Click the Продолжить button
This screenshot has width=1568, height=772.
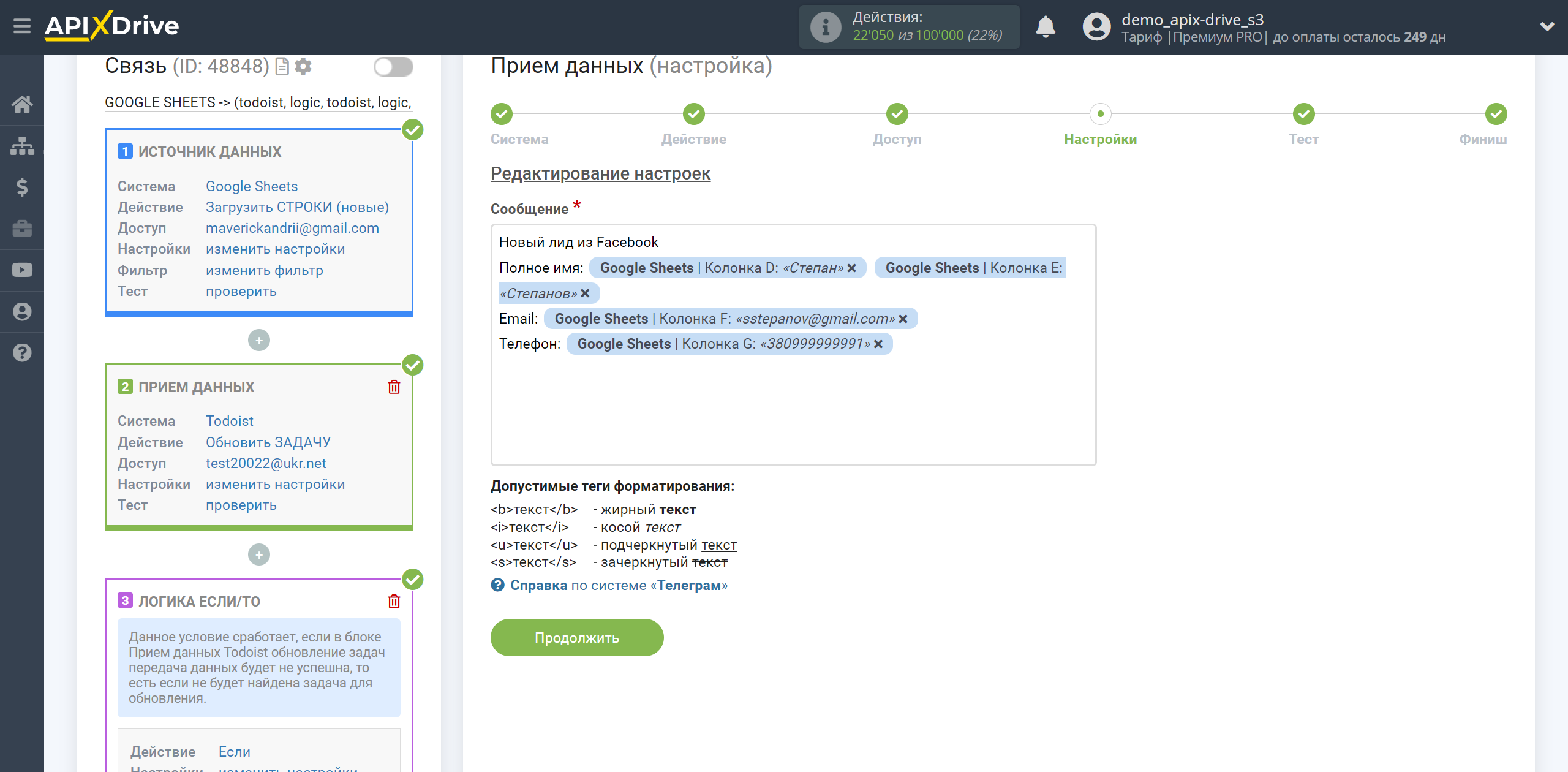(577, 637)
